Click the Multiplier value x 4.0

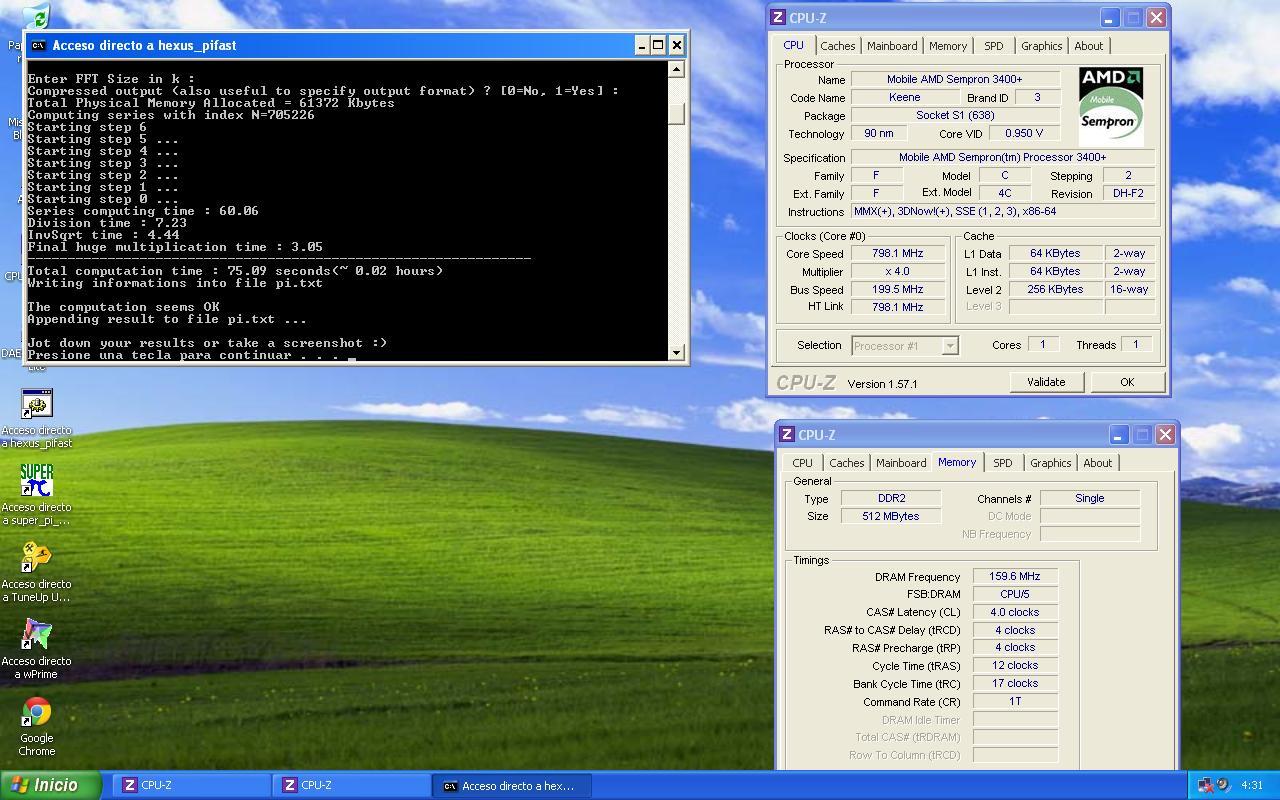pyautogui.click(x=897, y=272)
